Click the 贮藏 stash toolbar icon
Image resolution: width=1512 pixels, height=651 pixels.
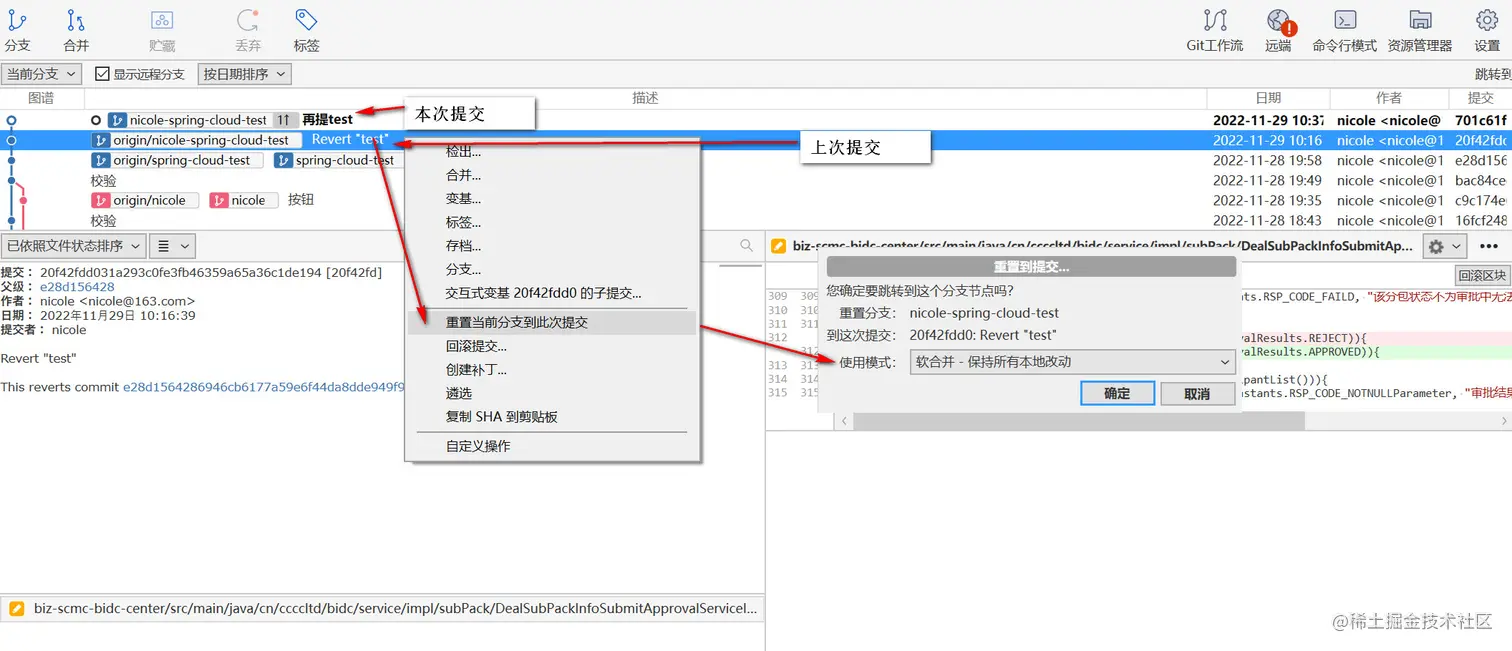pyautogui.click(x=162, y=31)
